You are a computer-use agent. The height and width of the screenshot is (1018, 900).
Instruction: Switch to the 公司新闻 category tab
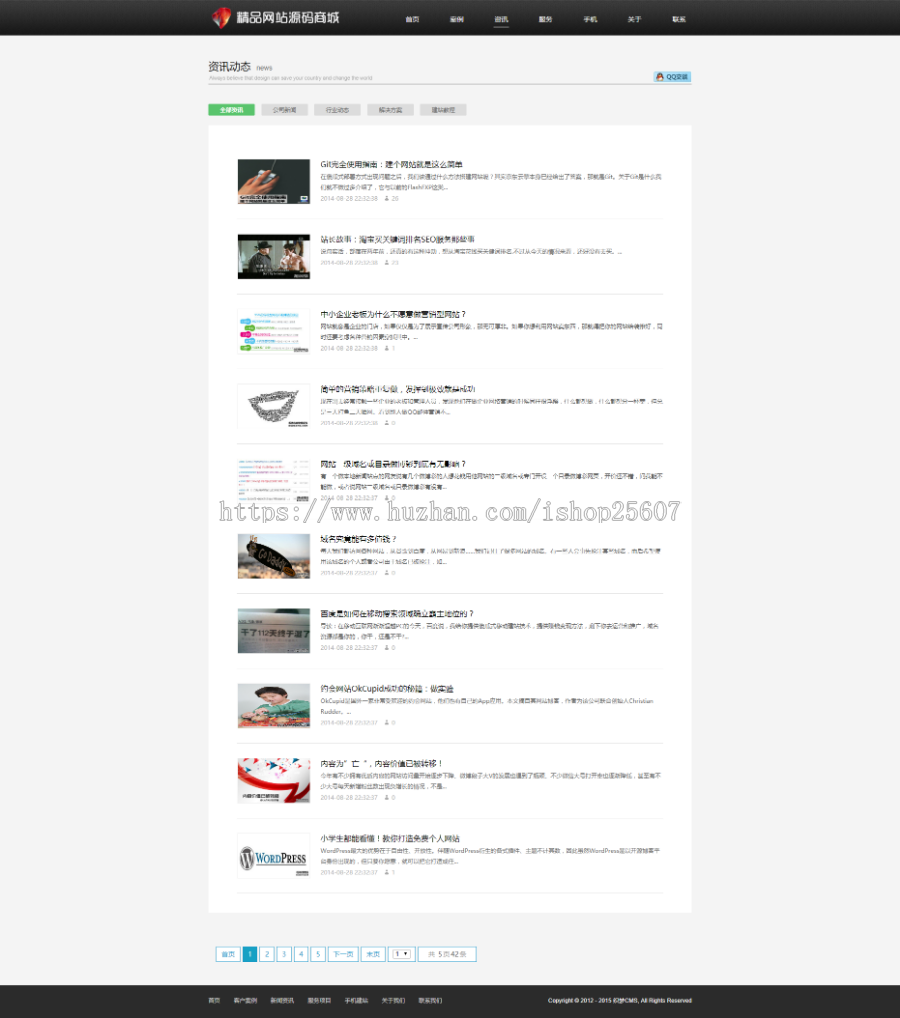284,110
